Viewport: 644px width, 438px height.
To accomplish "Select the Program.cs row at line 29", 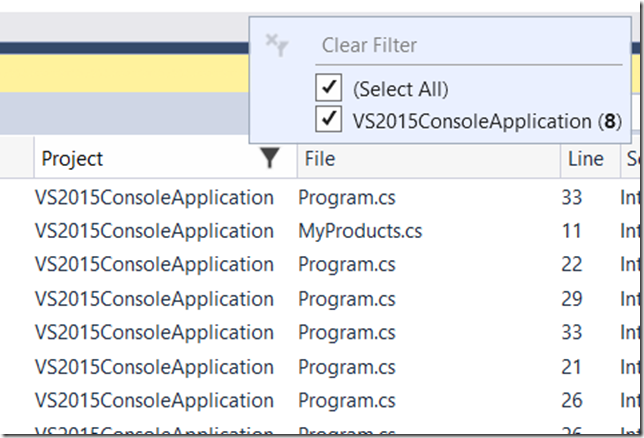I will tap(347, 299).
